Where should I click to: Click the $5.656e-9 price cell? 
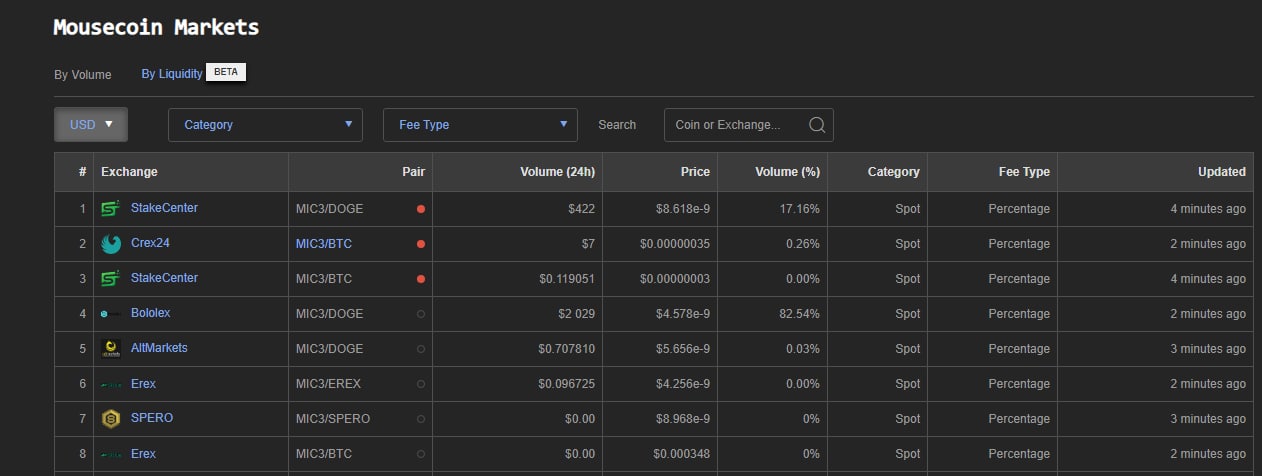[660, 349]
